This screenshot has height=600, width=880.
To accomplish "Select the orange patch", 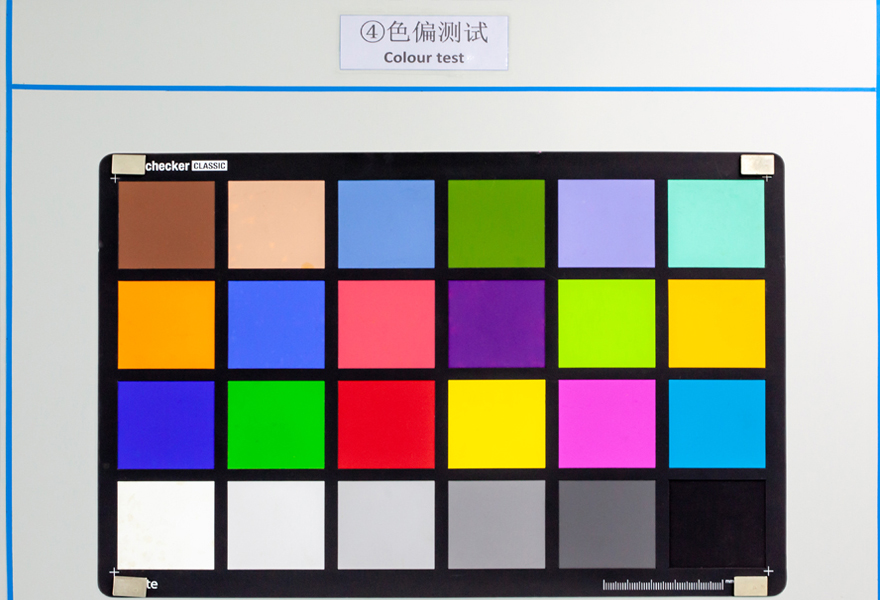I will (x=166, y=325).
